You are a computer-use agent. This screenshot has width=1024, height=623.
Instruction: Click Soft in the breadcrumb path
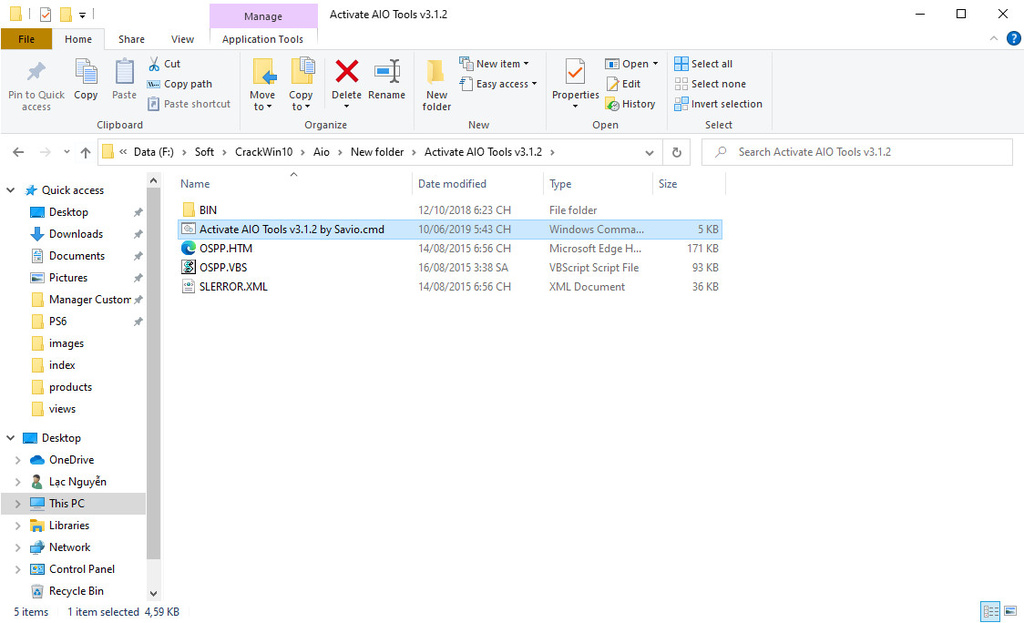tap(204, 152)
